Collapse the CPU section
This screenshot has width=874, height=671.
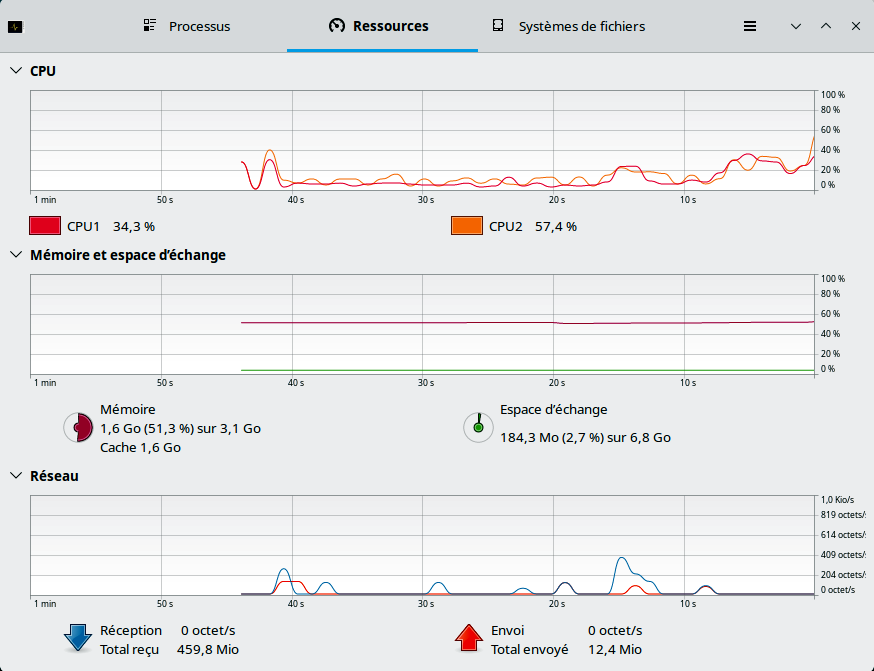(16, 71)
